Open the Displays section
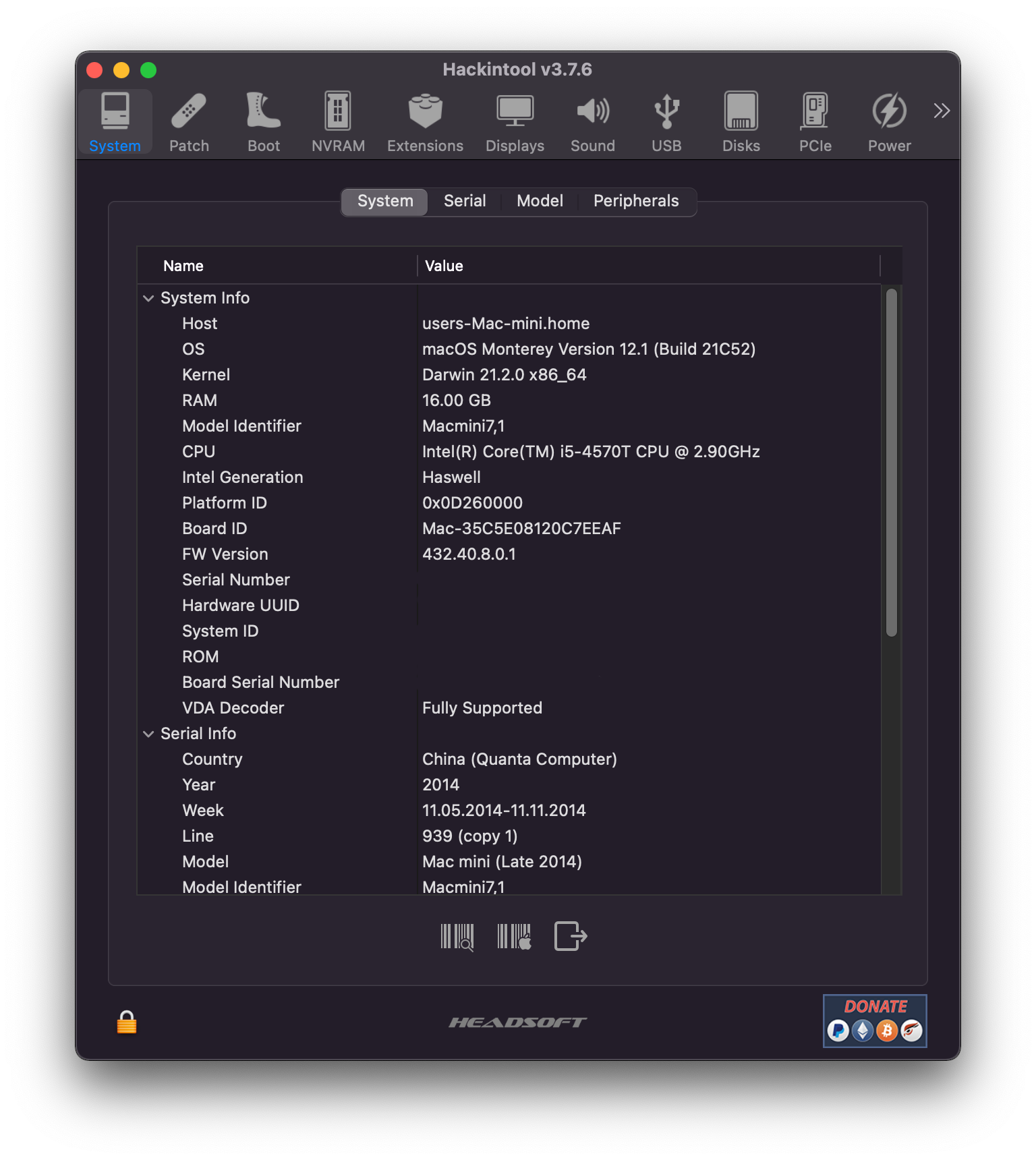 (515, 122)
